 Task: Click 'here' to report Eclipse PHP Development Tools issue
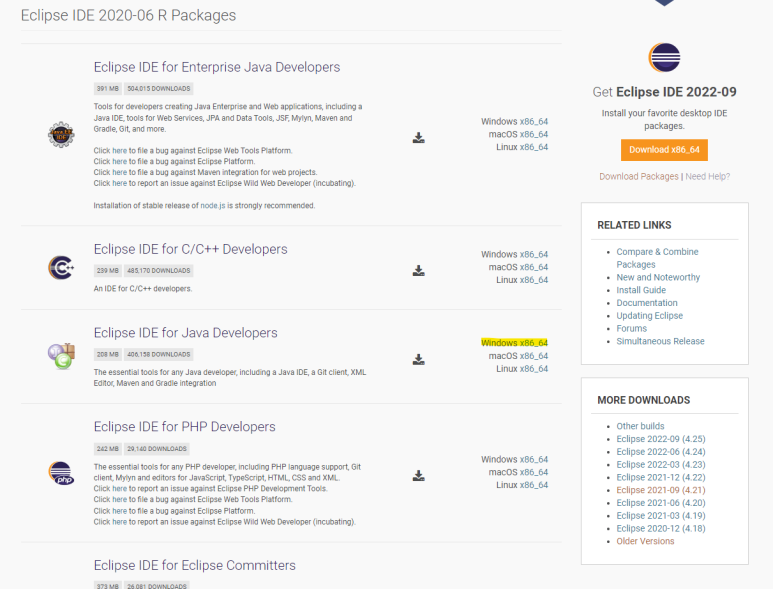pyautogui.click(x=119, y=488)
